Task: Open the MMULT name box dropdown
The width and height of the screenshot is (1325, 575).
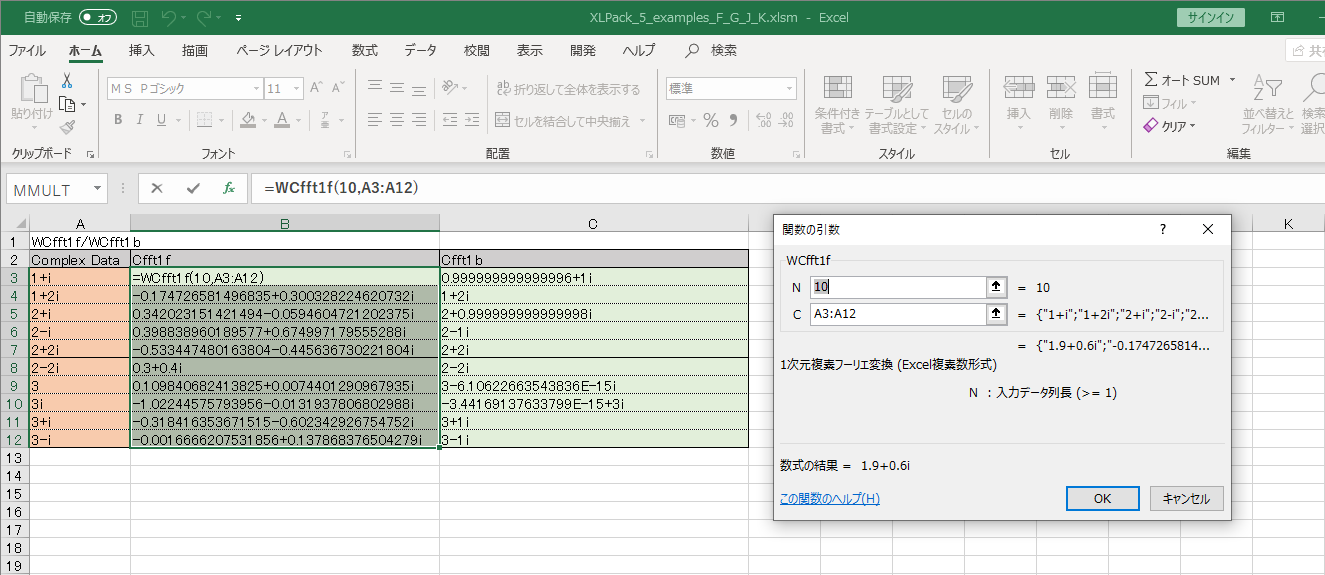Action: pyautogui.click(x=97, y=188)
